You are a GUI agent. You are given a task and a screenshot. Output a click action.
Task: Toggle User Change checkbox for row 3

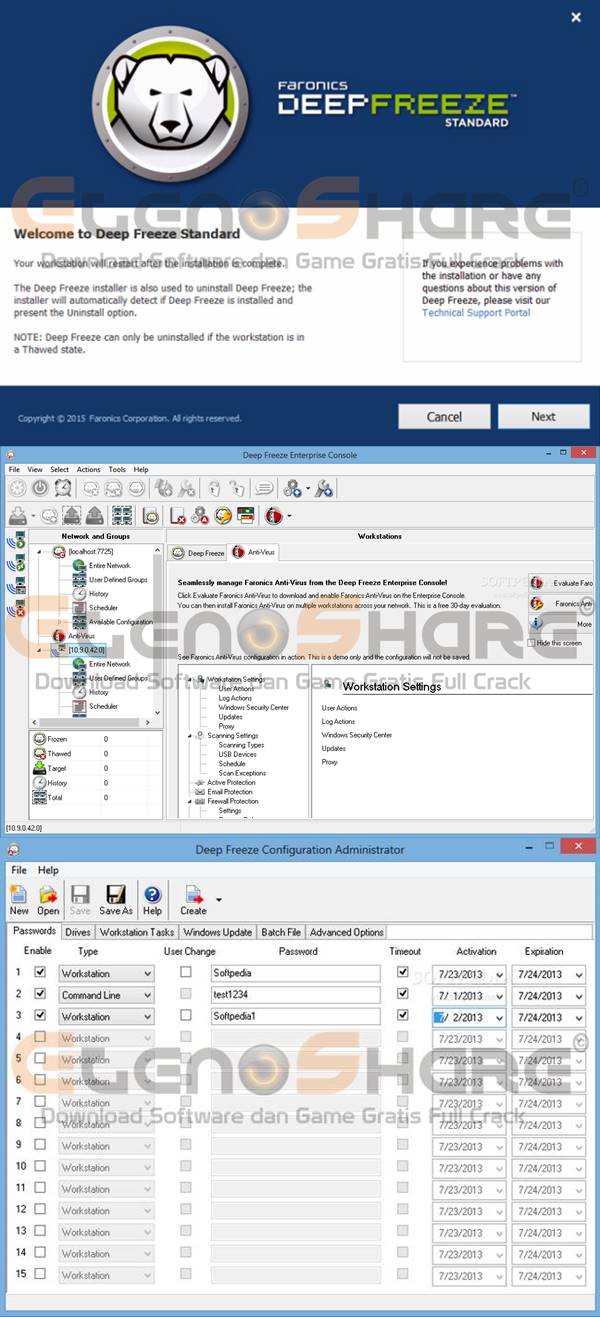coord(186,1014)
